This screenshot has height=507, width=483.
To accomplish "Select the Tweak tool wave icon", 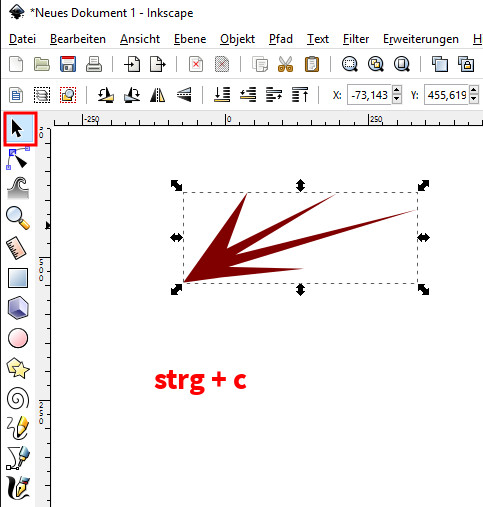I will [18, 188].
